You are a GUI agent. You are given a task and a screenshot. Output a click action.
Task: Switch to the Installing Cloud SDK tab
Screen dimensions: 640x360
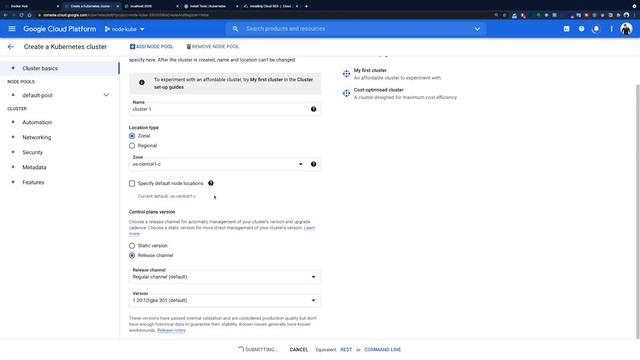(271, 6)
